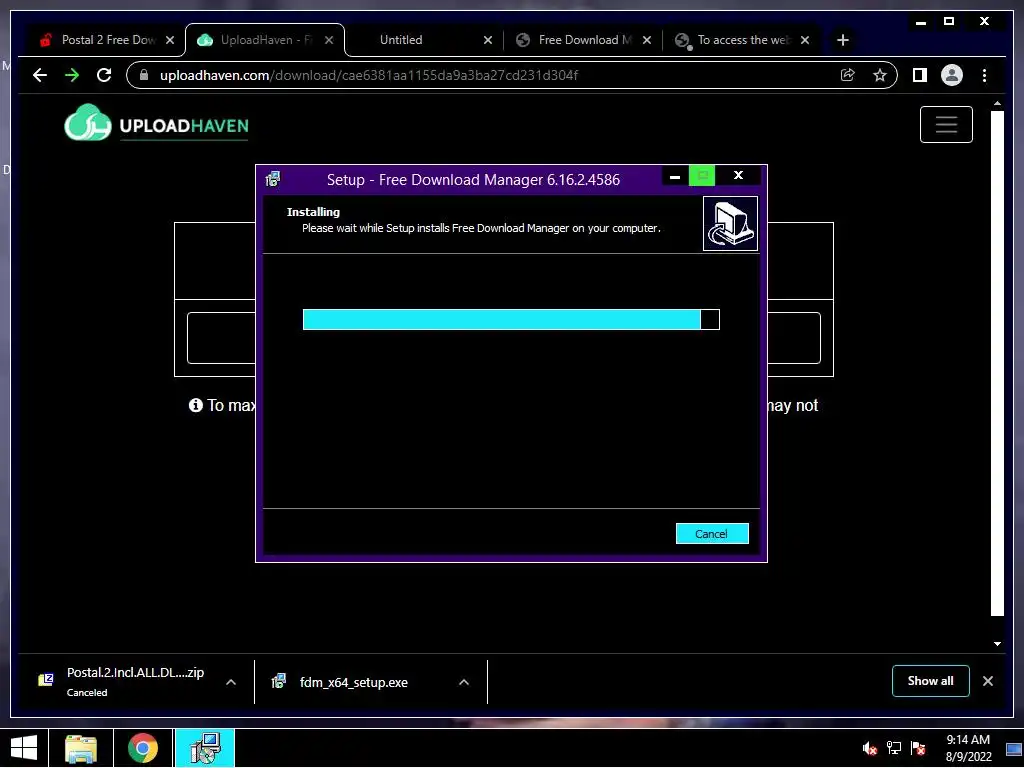Image resolution: width=1024 pixels, height=768 pixels.
Task: Open Chrome side panel icon
Action: 920,75
